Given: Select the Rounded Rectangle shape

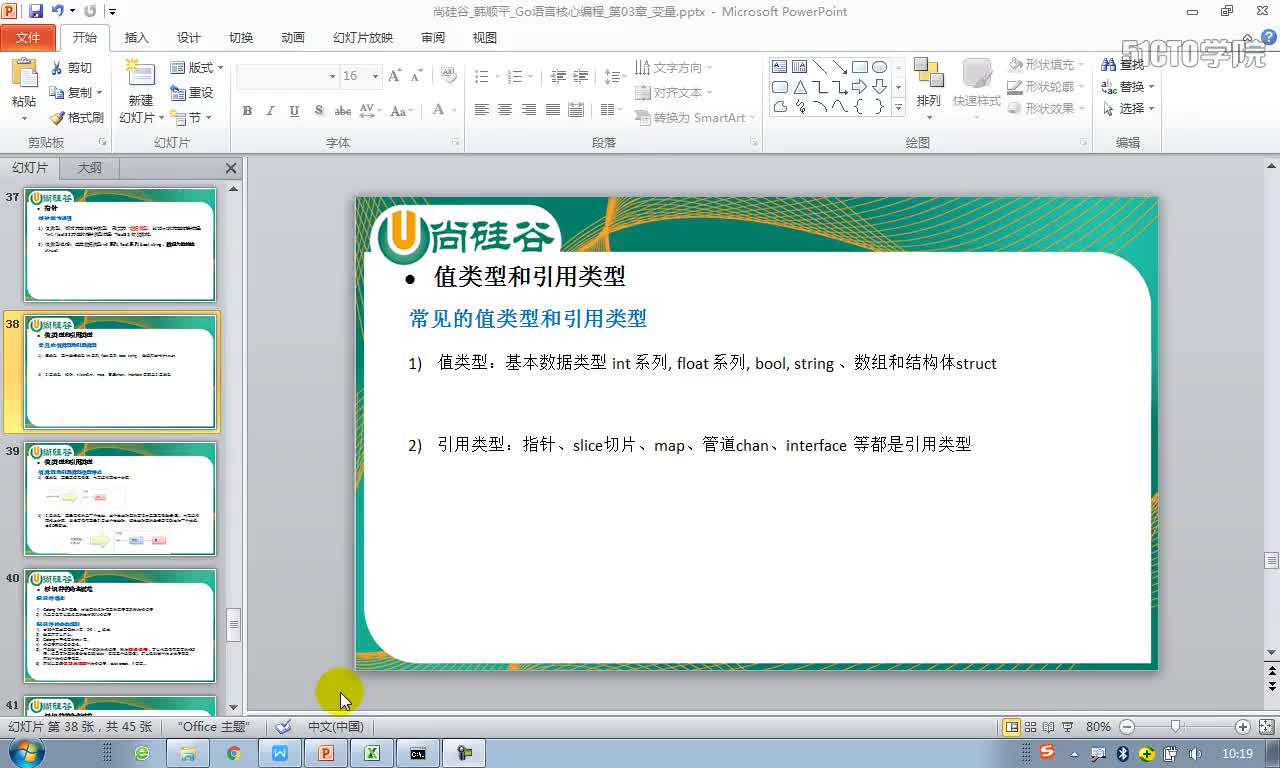Looking at the screenshot, I should (x=780, y=87).
